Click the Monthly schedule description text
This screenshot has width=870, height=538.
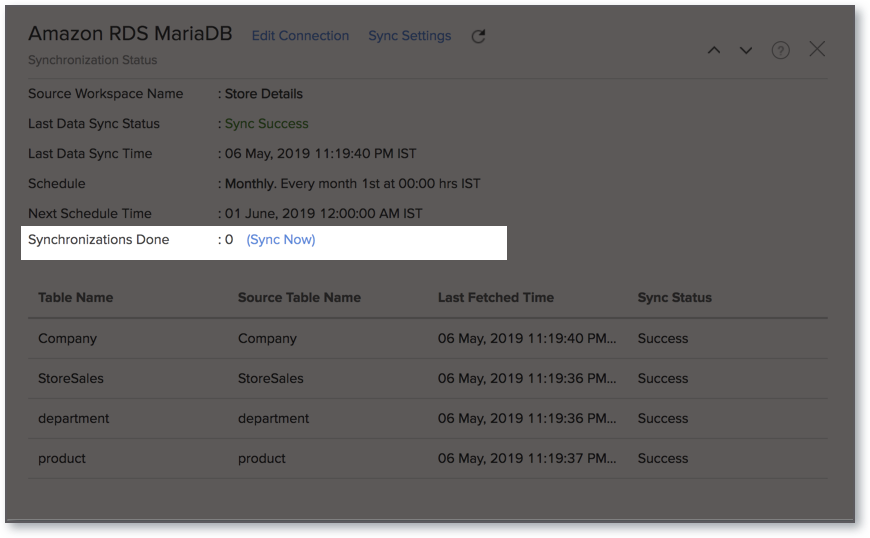click(x=352, y=184)
